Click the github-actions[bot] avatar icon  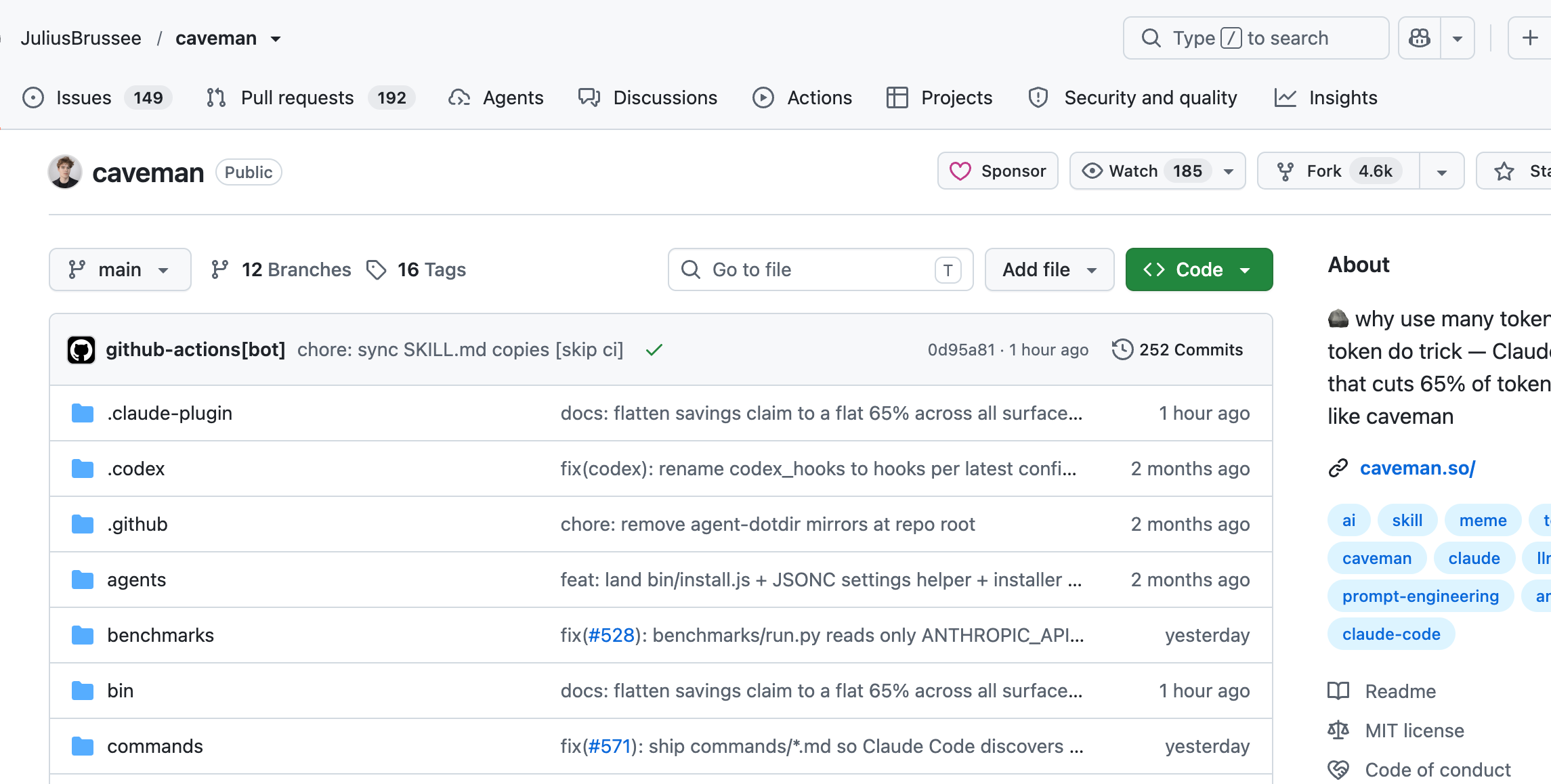point(81,349)
